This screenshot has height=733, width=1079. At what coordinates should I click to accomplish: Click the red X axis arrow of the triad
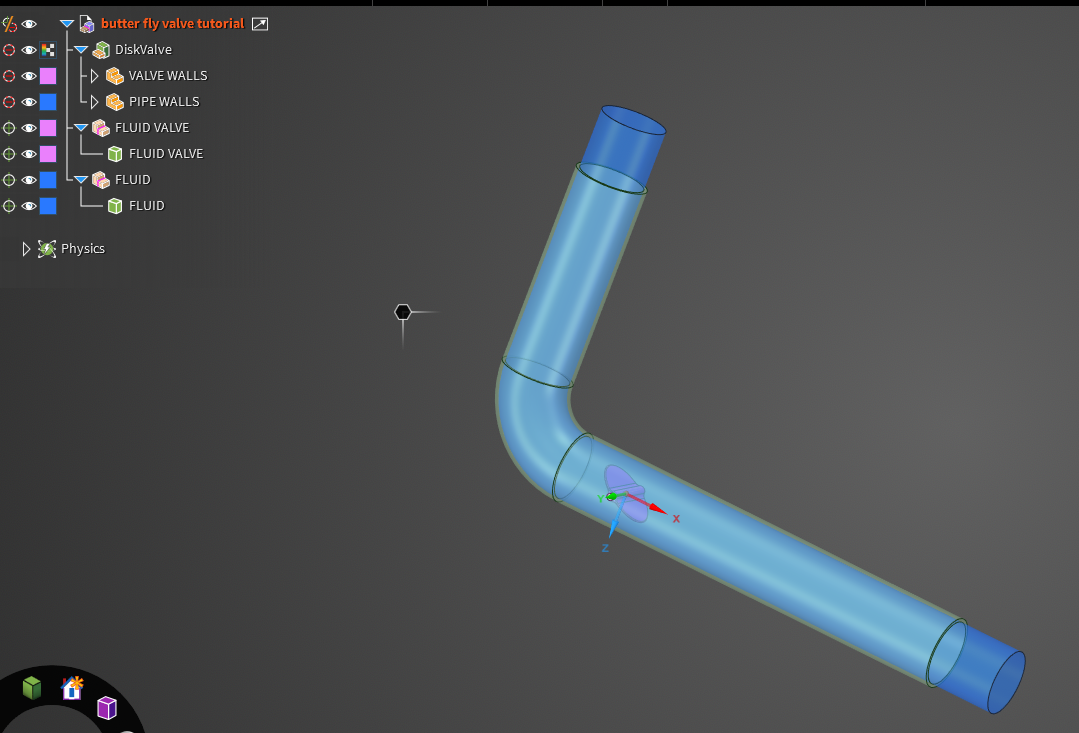pos(657,509)
